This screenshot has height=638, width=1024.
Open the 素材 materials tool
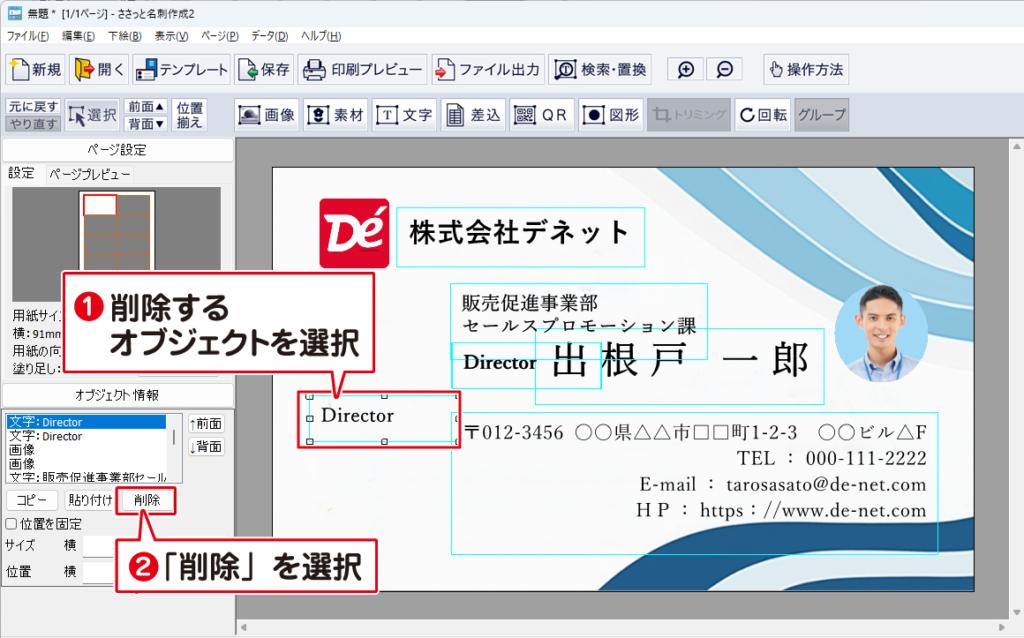[336, 115]
